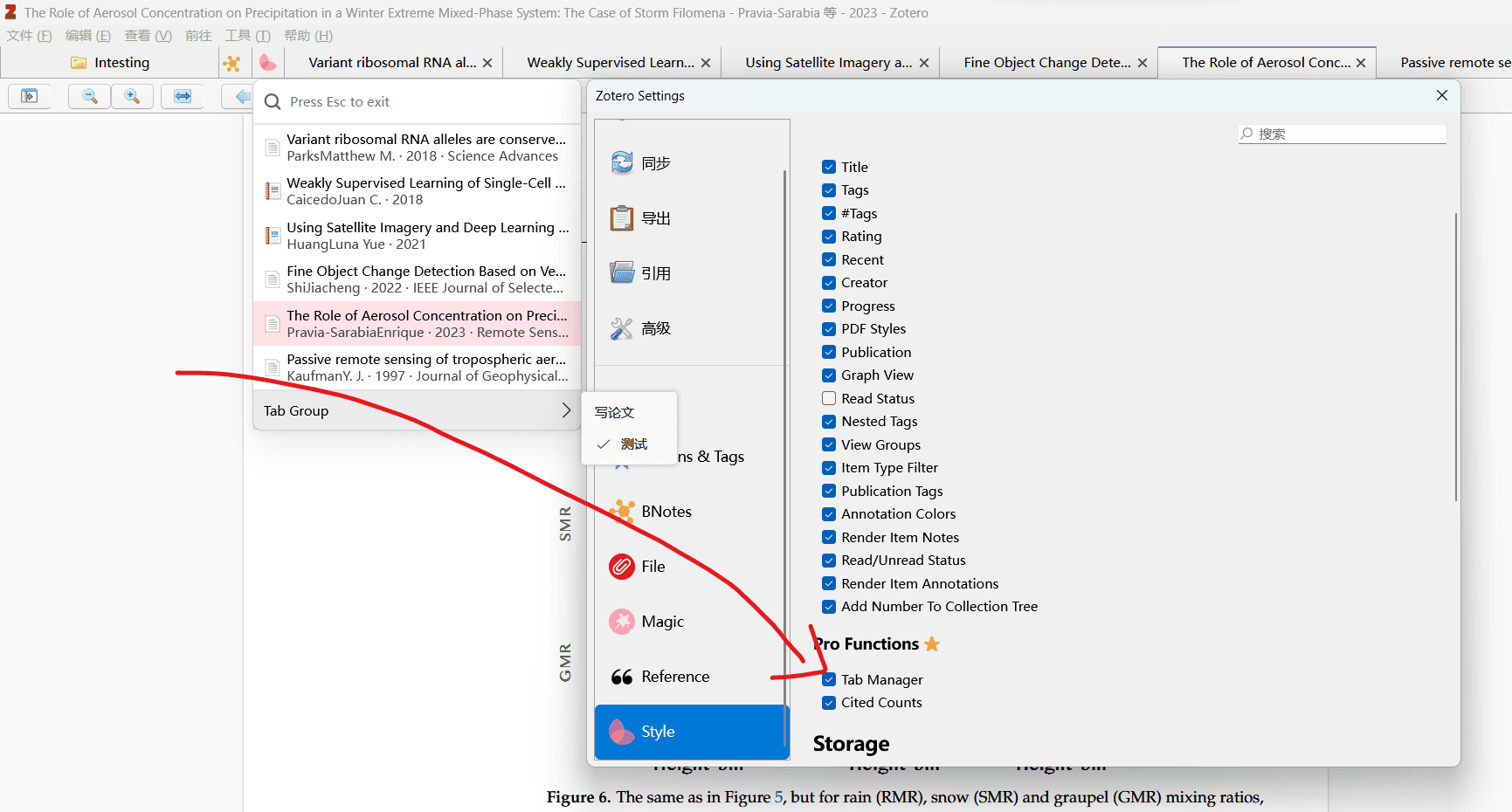Open the 工具 menu in menu bar
Image resolution: width=1512 pixels, height=812 pixels.
(247, 36)
